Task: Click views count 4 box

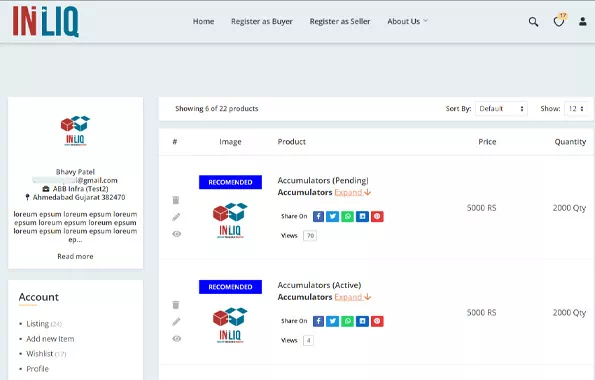Action: pyautogui.click(x=309, y=341)
